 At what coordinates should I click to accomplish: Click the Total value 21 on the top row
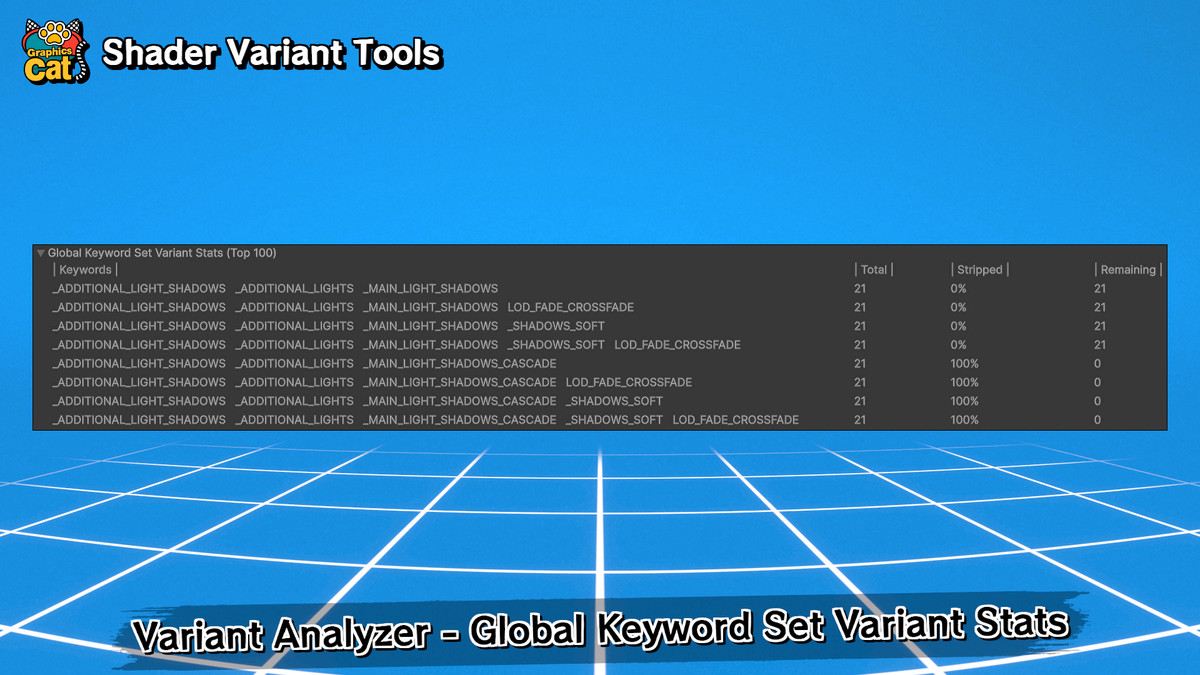tap(859, 288)
